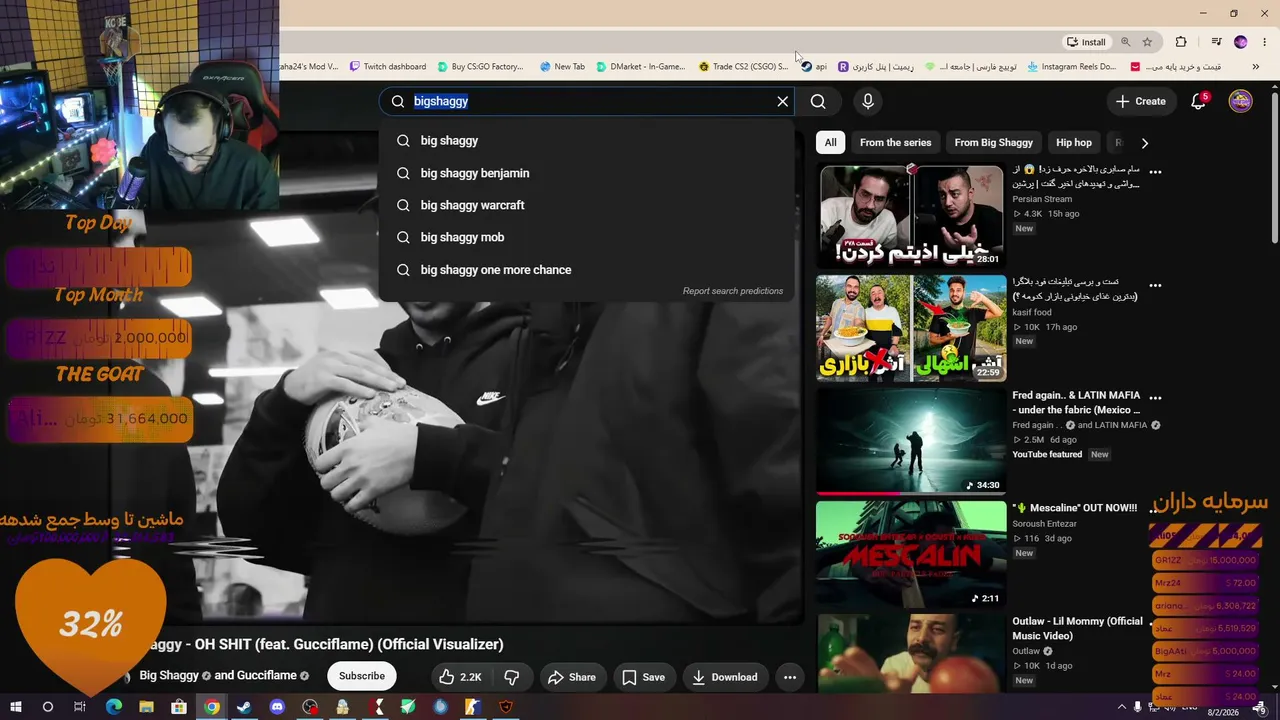Viewport: 1280px width, 720px height.
Task: Dislike the video with thumbs down
Action: (512, 677)
